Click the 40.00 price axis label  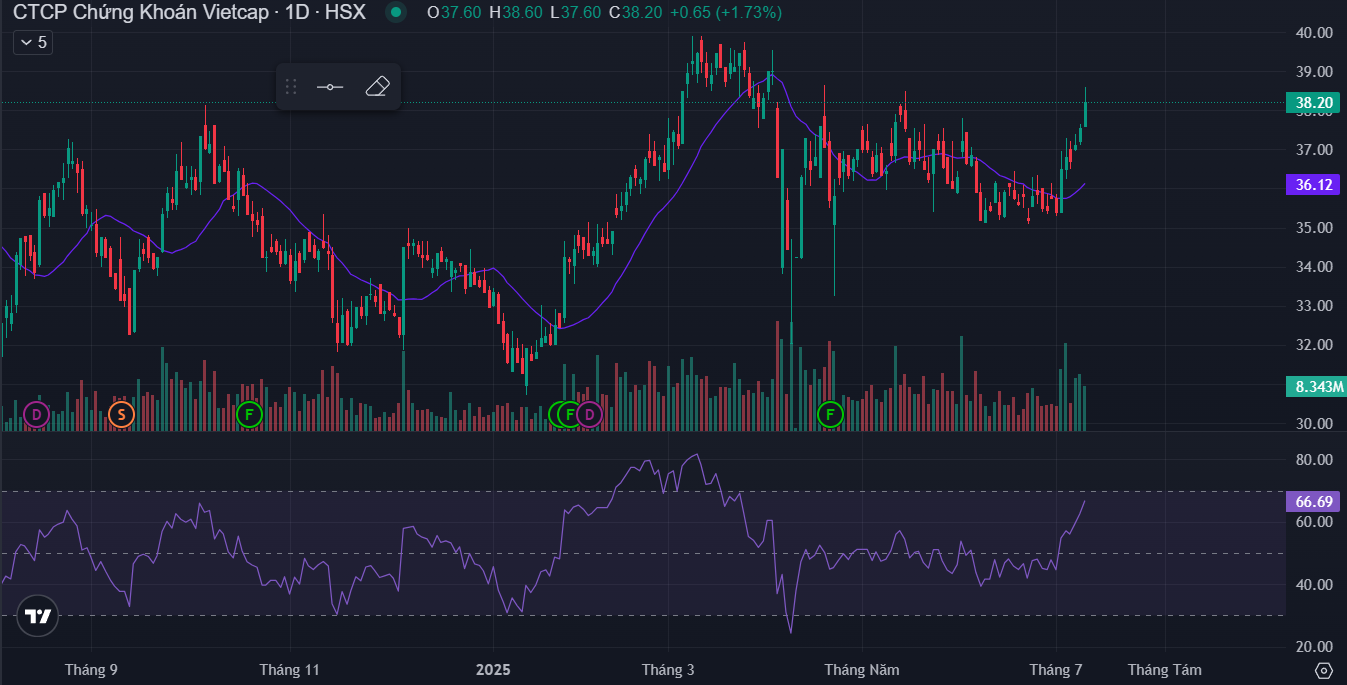[1314, 33]
